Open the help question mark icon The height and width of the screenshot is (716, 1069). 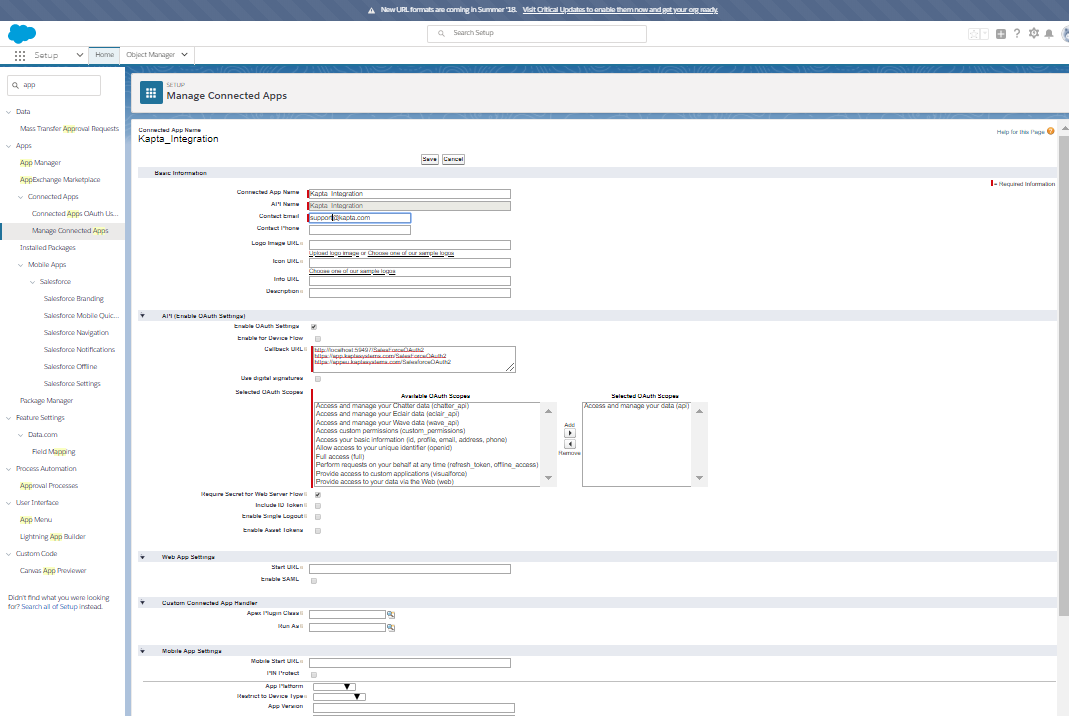pyautogui.click(x=1017, y=33)
